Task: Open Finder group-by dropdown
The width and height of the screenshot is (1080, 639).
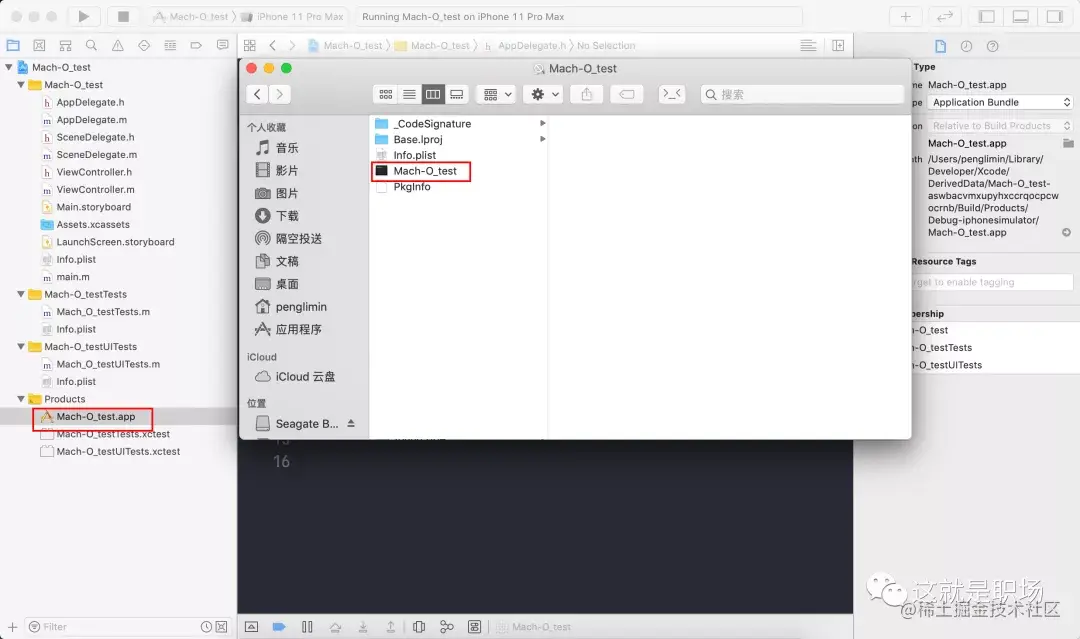Action: (x=497, y=94)
